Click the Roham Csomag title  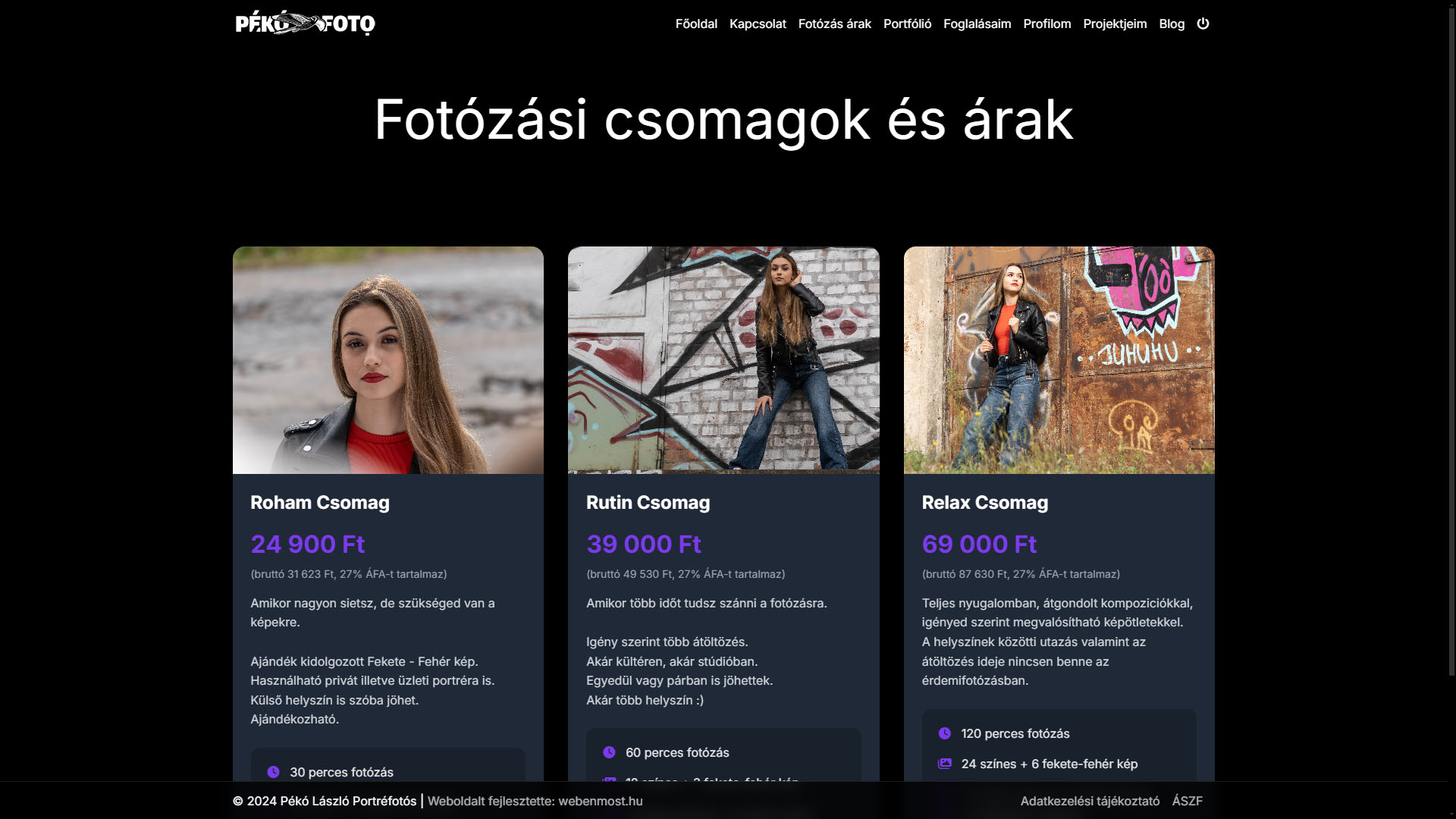click(x=320, y=503)
